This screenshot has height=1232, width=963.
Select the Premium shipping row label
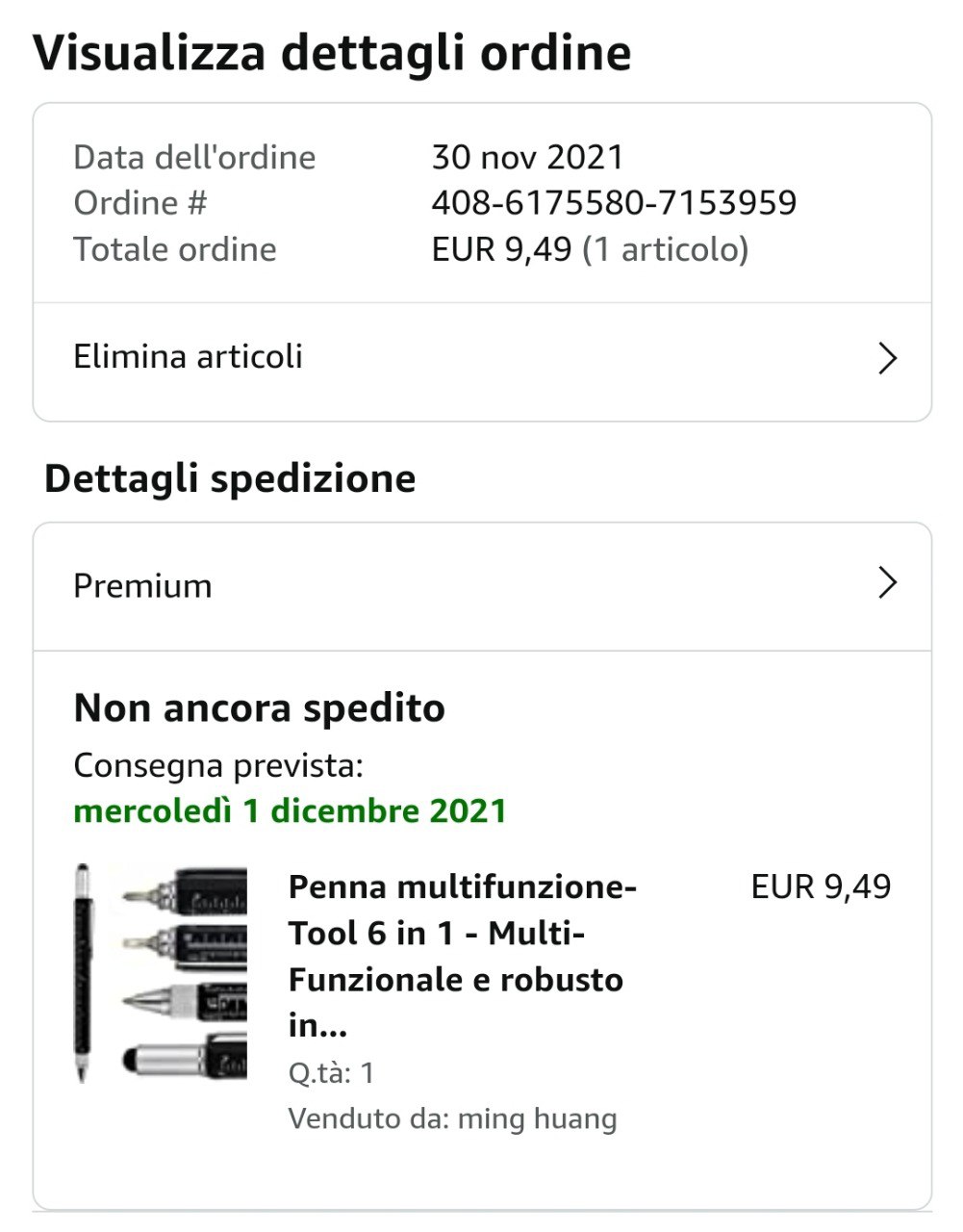coord(142,586)
